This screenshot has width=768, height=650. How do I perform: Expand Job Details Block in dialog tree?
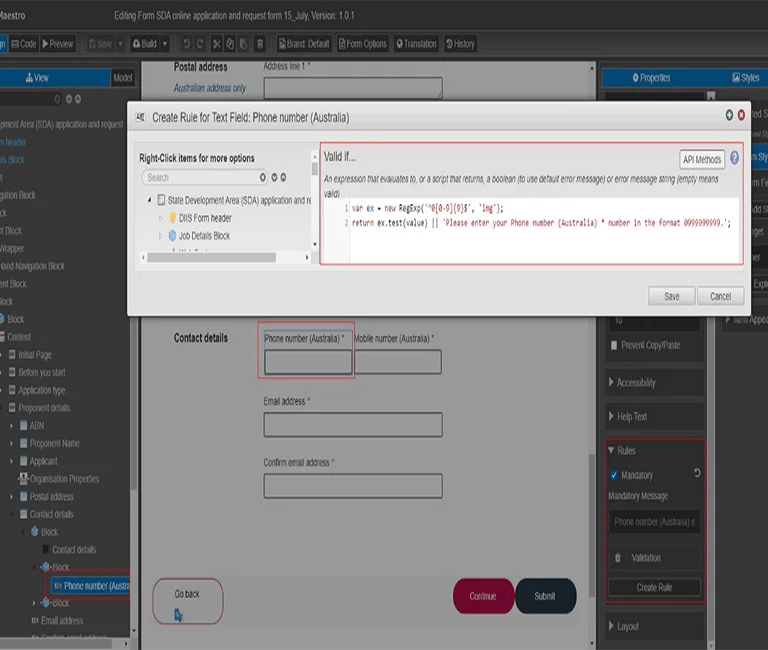[x=160, y=236]
